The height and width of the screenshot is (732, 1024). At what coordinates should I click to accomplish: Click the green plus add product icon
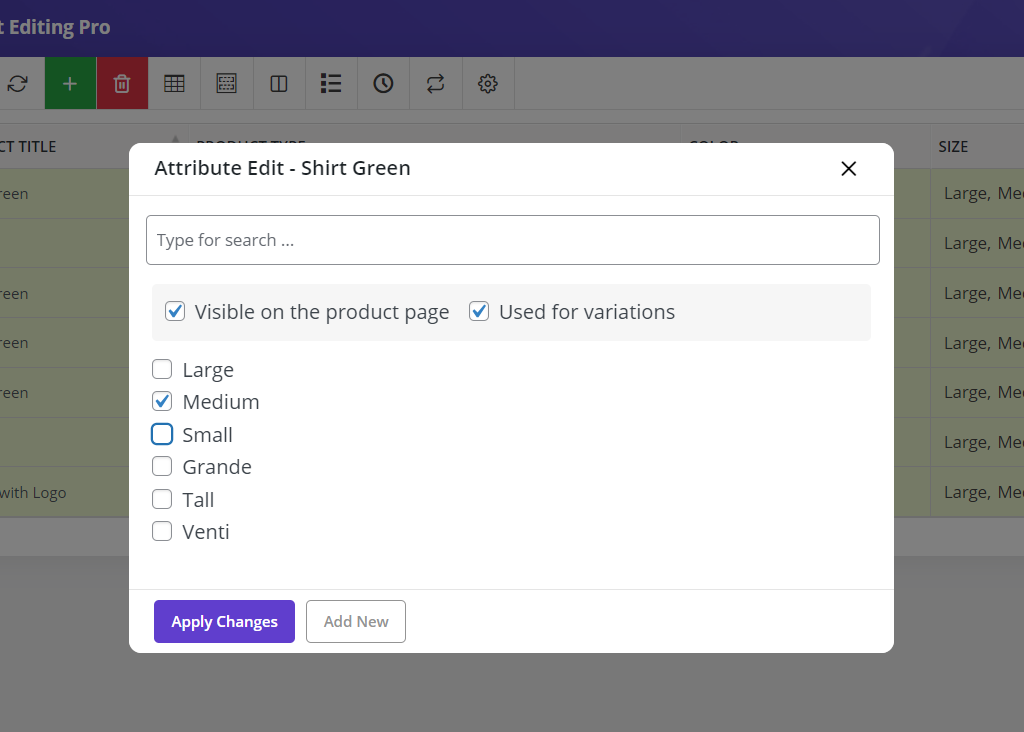click(x=70, y=84)
